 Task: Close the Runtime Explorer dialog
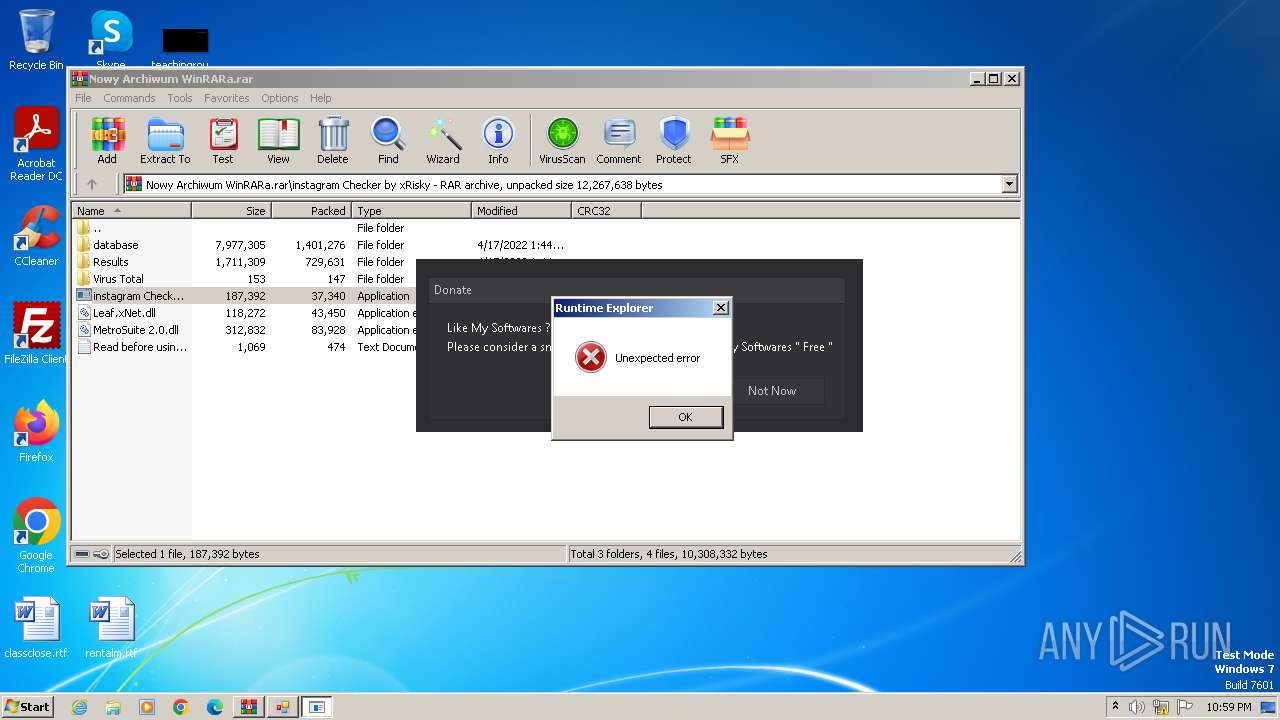click(720, 308)
